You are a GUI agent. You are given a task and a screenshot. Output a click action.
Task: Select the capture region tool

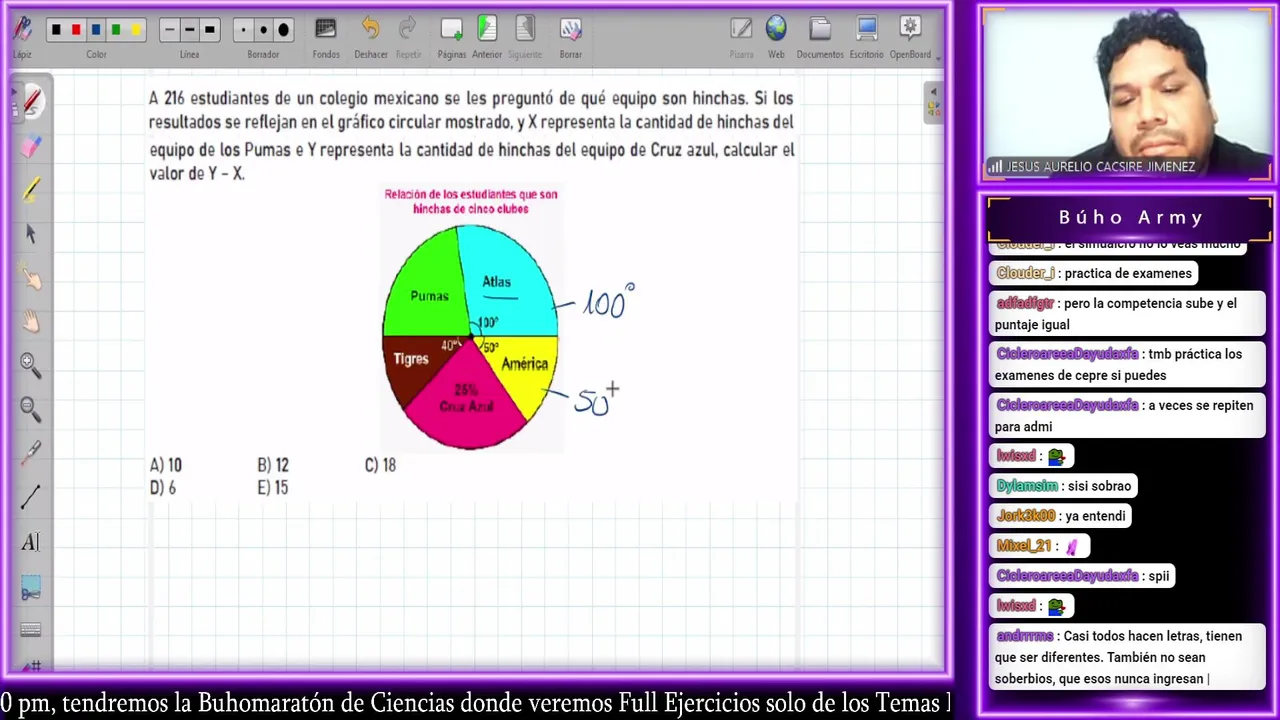(31, 586)
